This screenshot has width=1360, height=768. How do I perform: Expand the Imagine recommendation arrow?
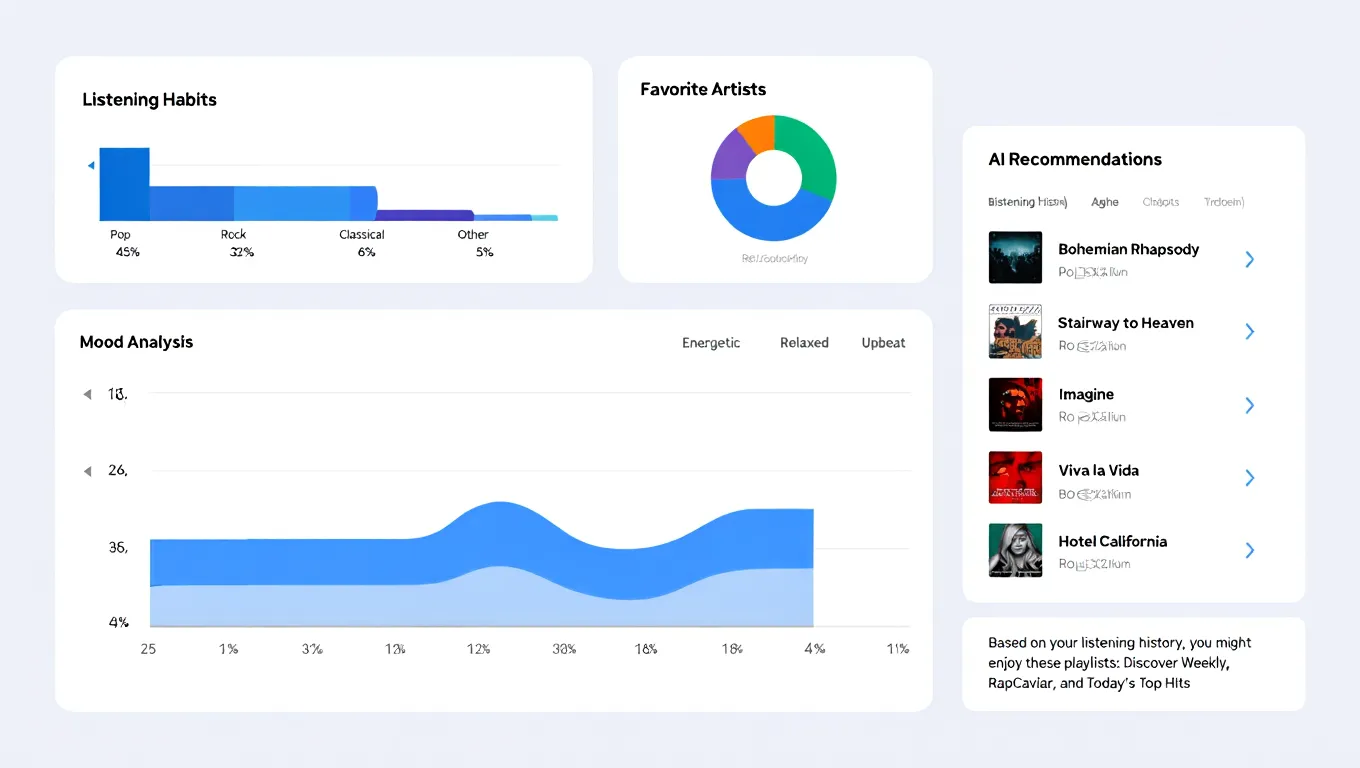click(1249, 405)
